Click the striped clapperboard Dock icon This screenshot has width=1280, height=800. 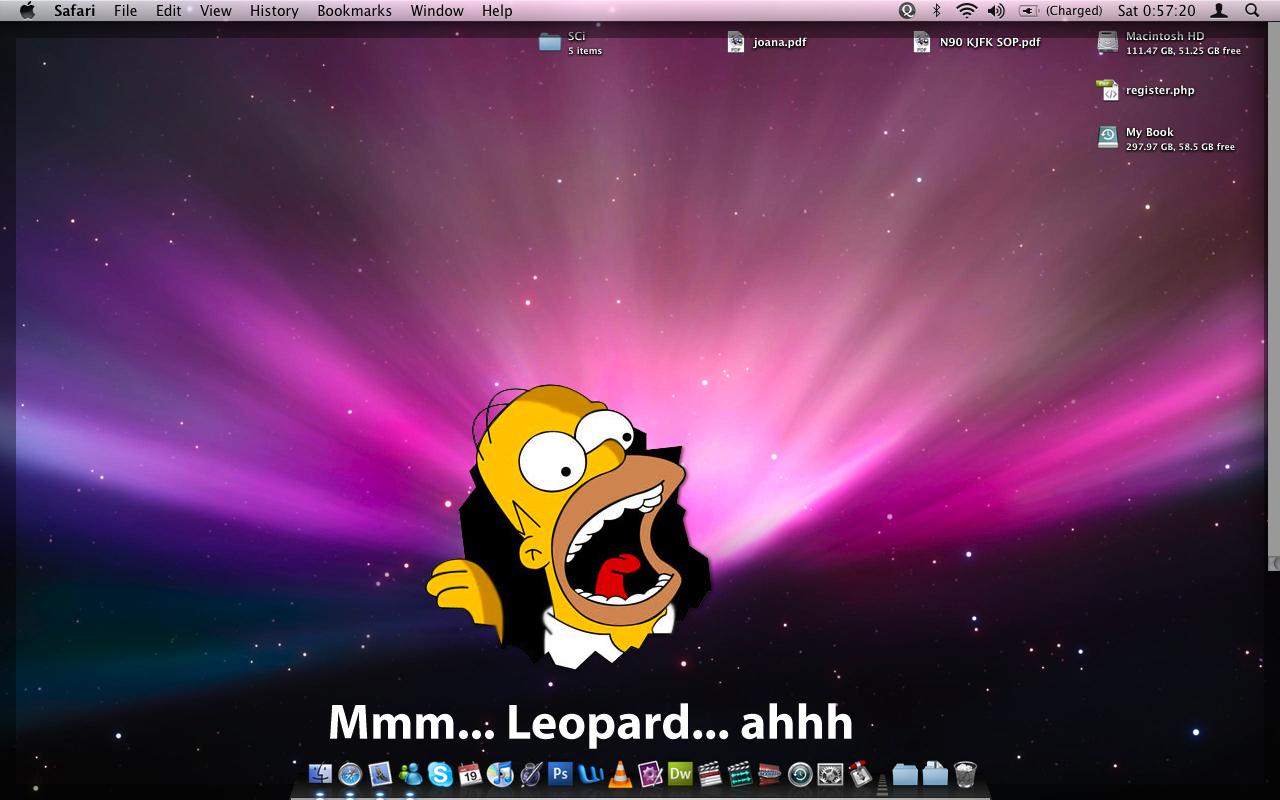(x=710, y=774)
